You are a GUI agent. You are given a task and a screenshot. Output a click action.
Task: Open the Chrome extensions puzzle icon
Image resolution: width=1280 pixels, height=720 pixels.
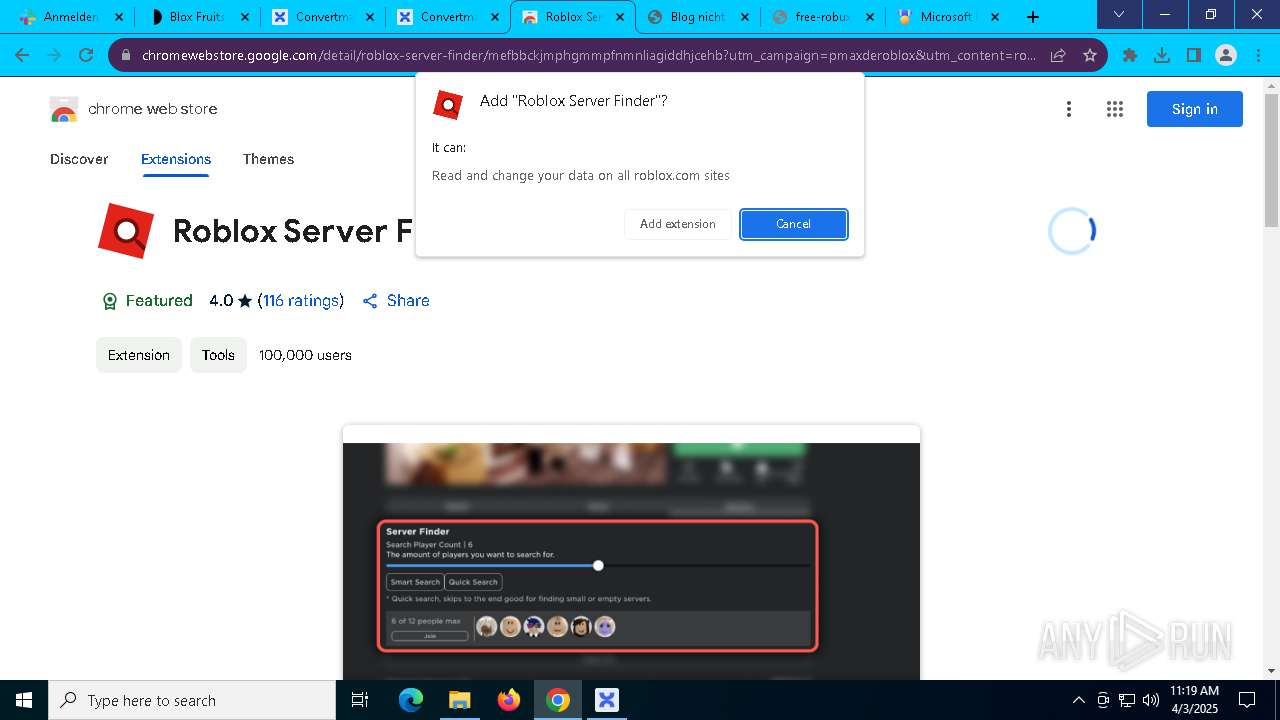(x=1130, y=55)
